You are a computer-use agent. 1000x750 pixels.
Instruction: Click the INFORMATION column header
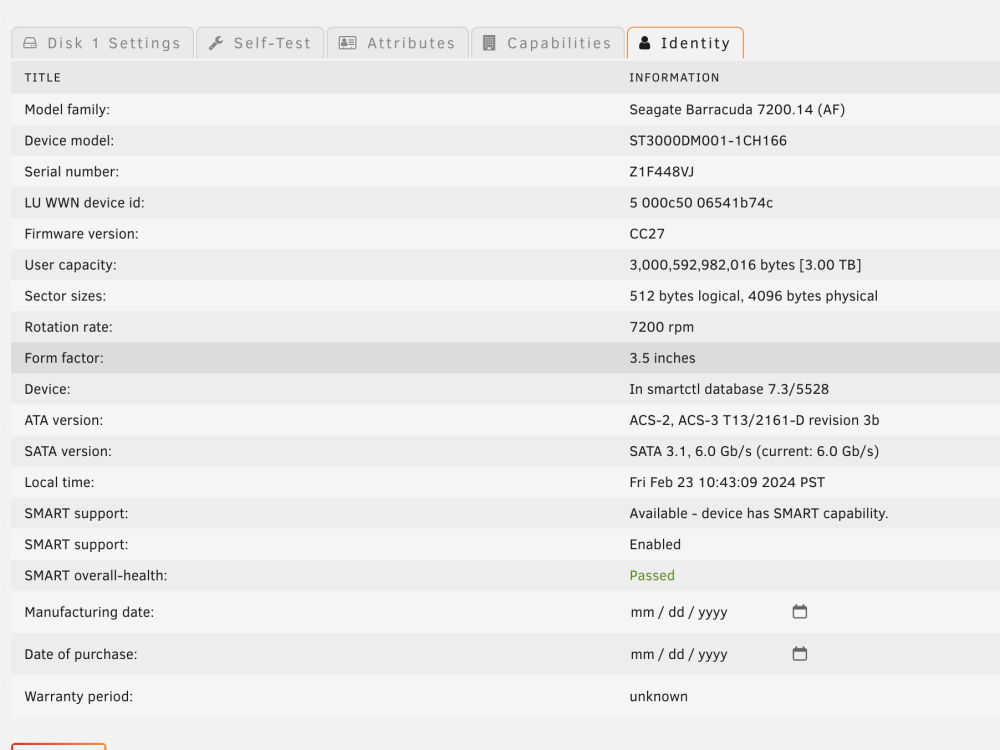tap(674, 77)
